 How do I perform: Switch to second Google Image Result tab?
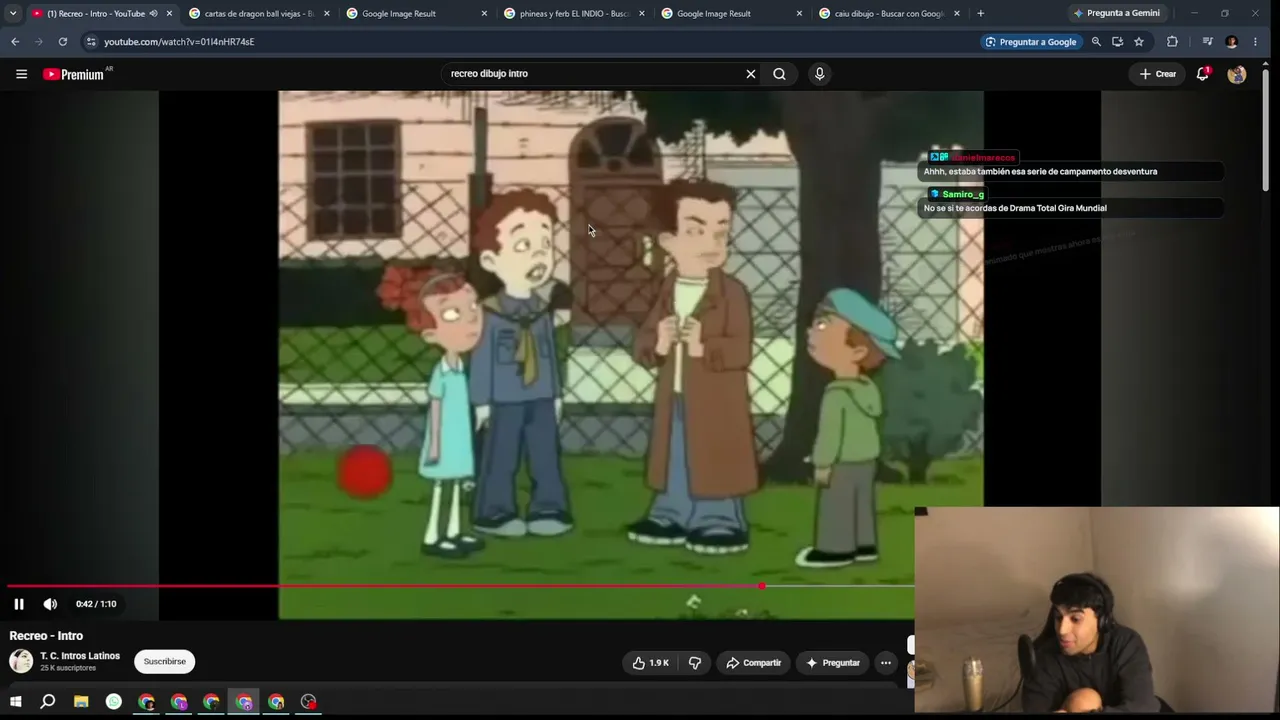coord(731,13)
